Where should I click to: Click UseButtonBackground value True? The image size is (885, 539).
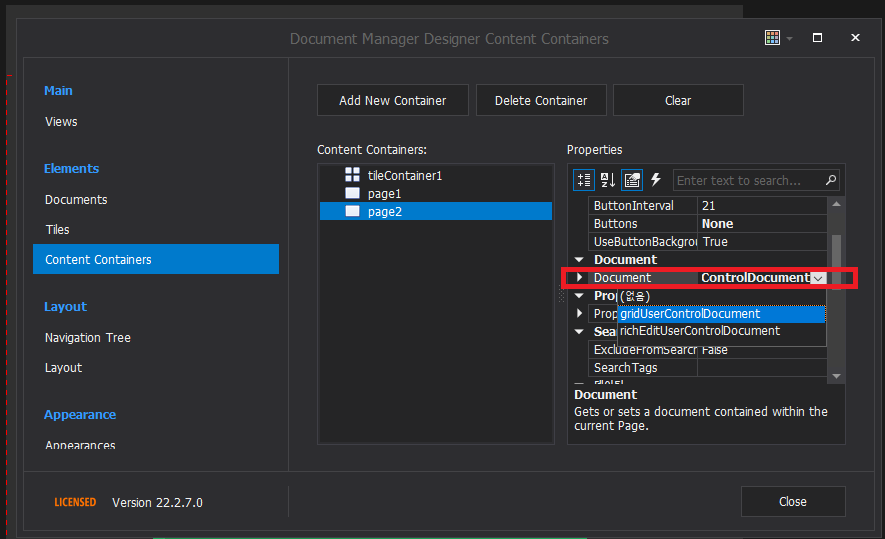(763, 242)
